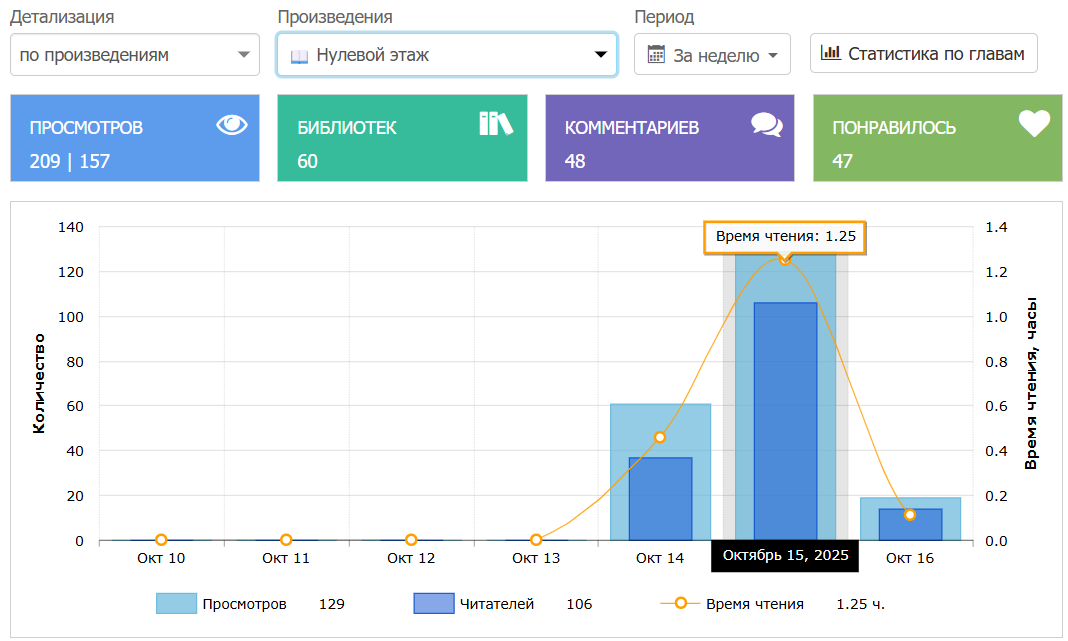
Task: Click the reading time point on Окт 10
Action: tap(161, 540)
